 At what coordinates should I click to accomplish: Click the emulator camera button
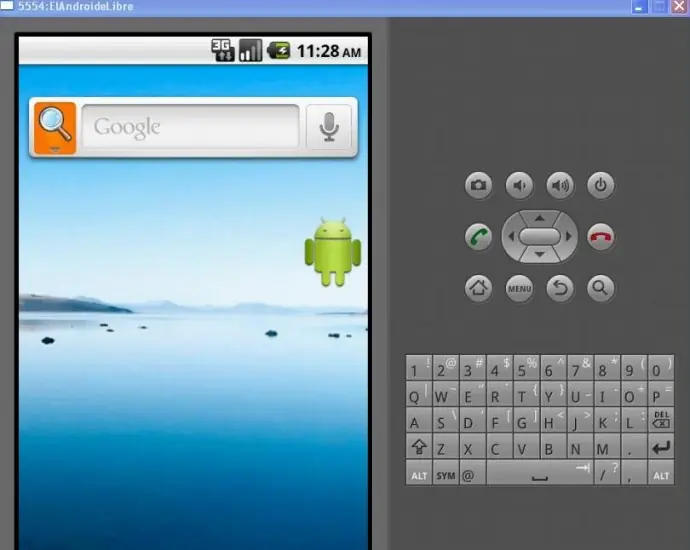pyautogui.click(x=478, y=185)
